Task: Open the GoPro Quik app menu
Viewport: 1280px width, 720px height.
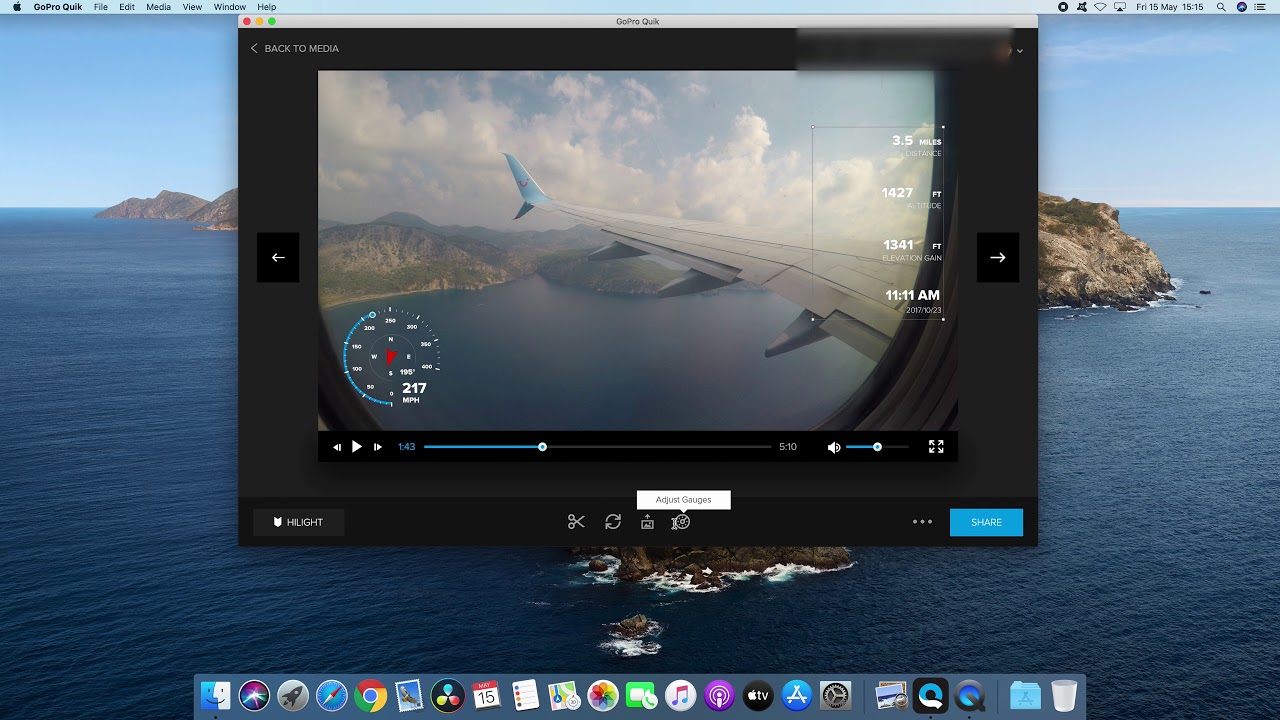Action: [x=59, y=7]
